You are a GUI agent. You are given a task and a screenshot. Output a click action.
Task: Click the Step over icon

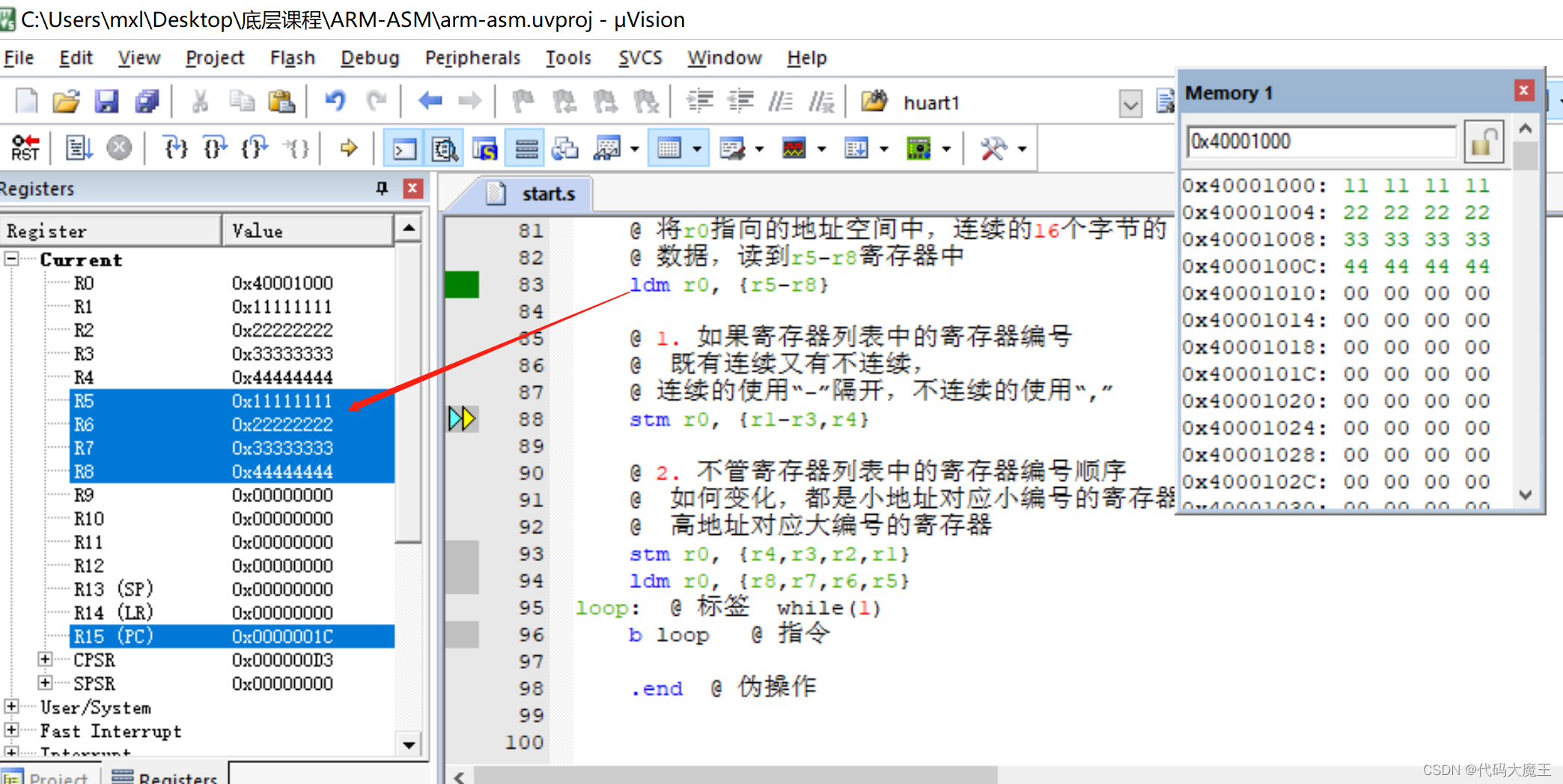[x=216, y=148]
